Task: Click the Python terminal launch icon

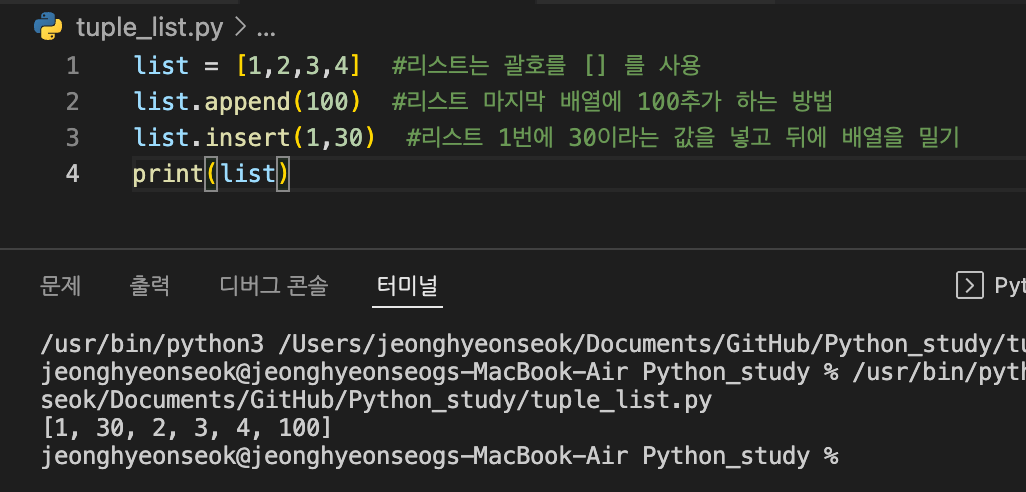Action: 970,286
